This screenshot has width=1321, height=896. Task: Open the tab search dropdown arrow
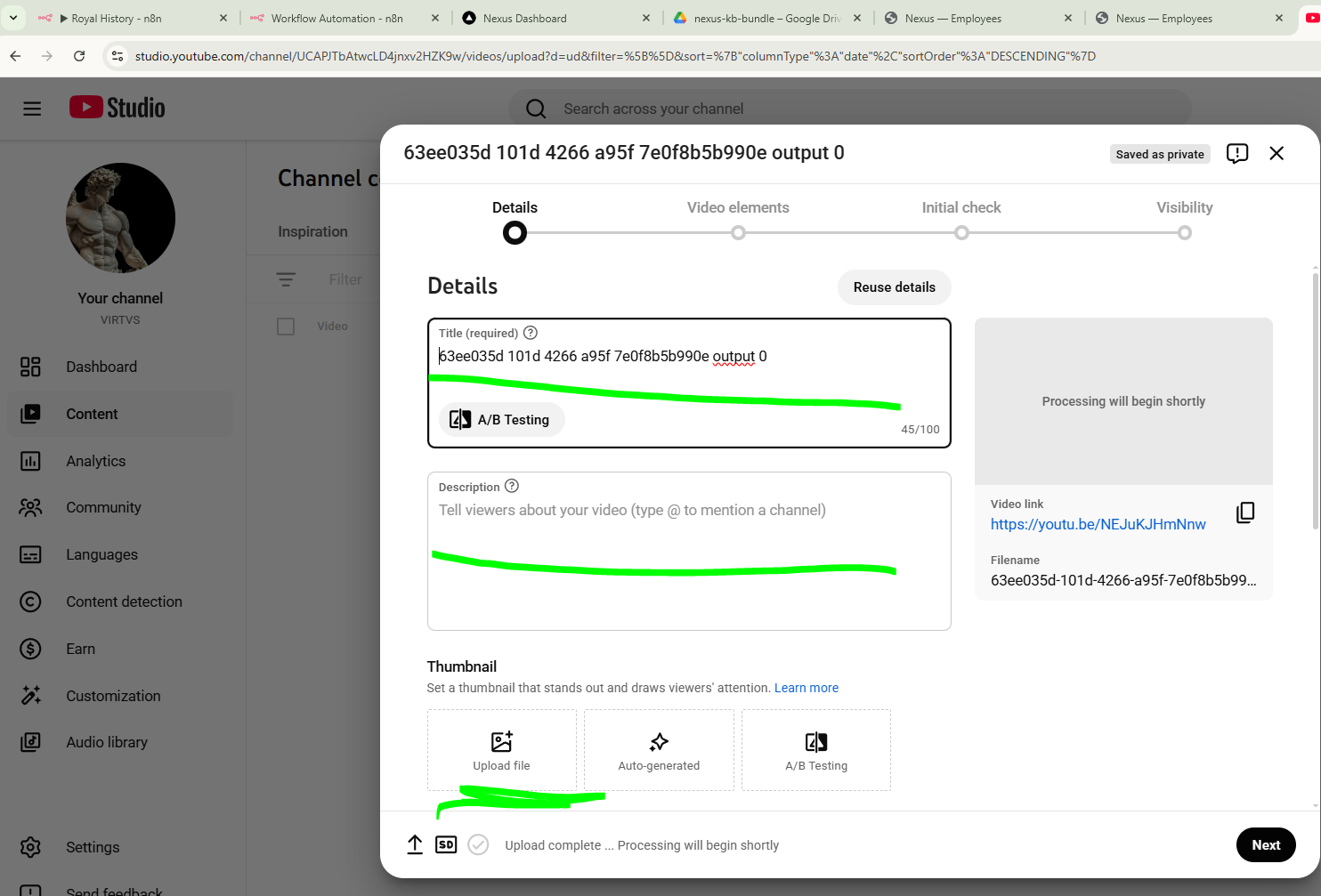[x=13, y=18]
